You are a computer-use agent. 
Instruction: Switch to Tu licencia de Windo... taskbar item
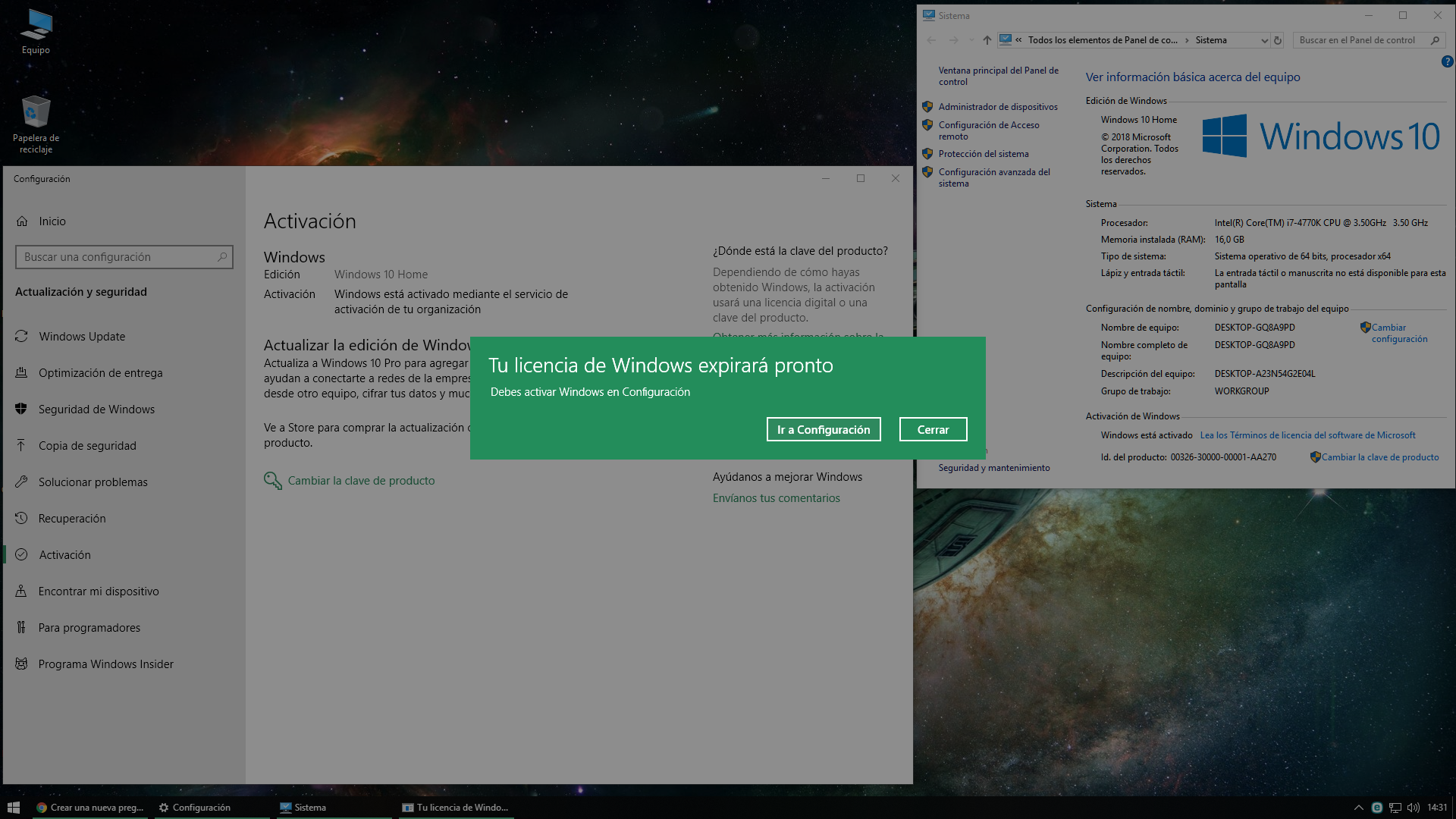pyautogui.click(x=457, y=808)
